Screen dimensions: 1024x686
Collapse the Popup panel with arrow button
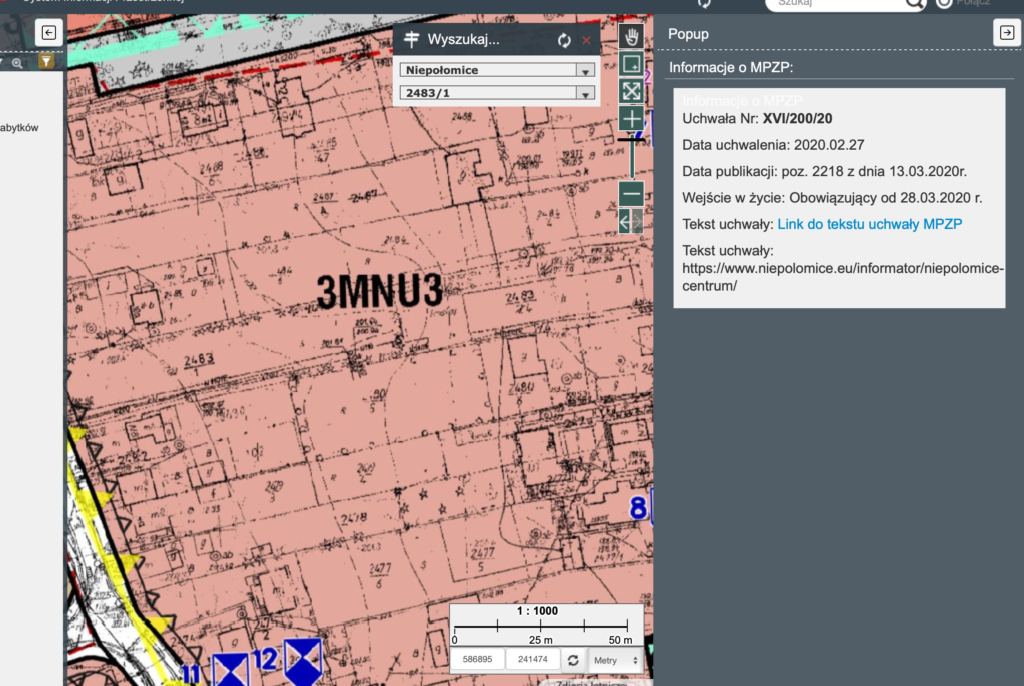pos(1006,32)
